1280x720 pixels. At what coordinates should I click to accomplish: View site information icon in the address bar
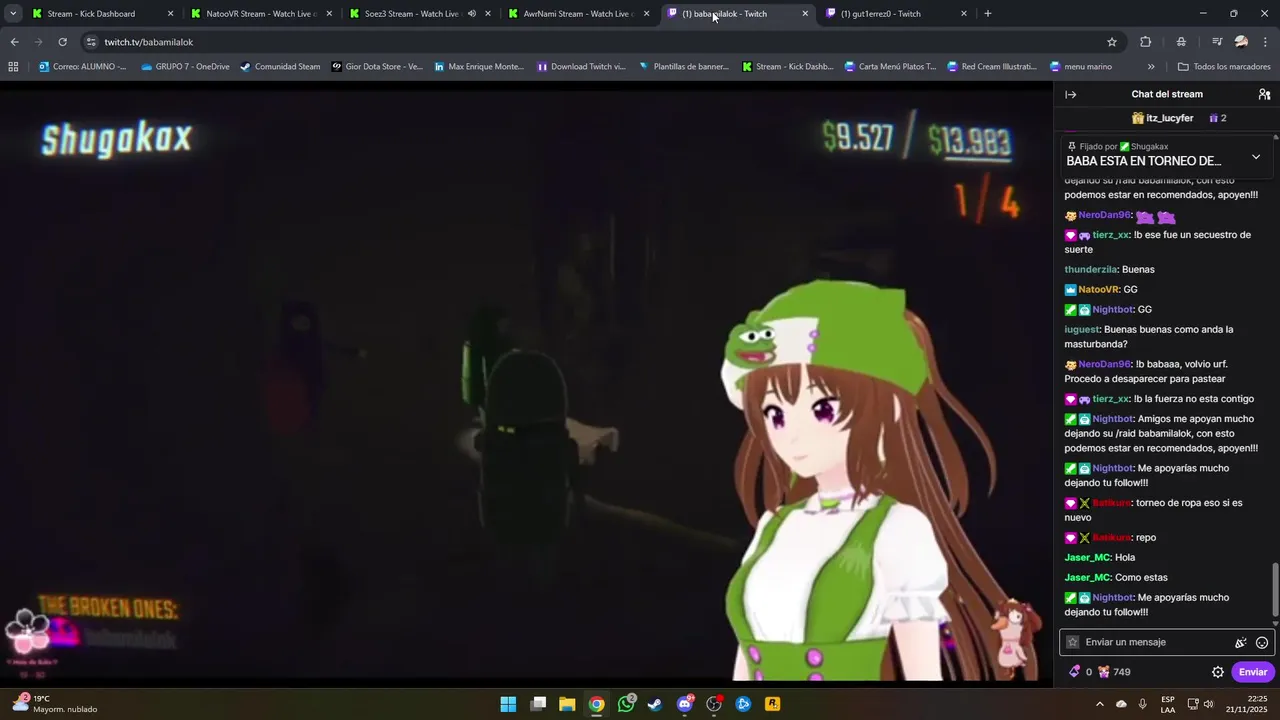click(91, 42)
